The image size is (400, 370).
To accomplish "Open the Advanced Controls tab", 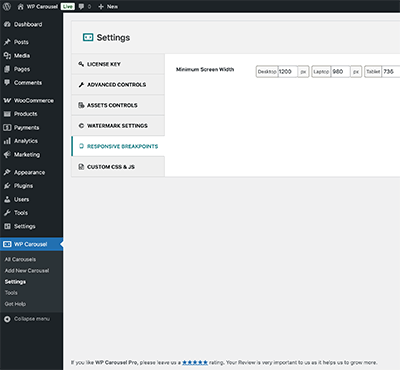I will [x=118, y=85].
